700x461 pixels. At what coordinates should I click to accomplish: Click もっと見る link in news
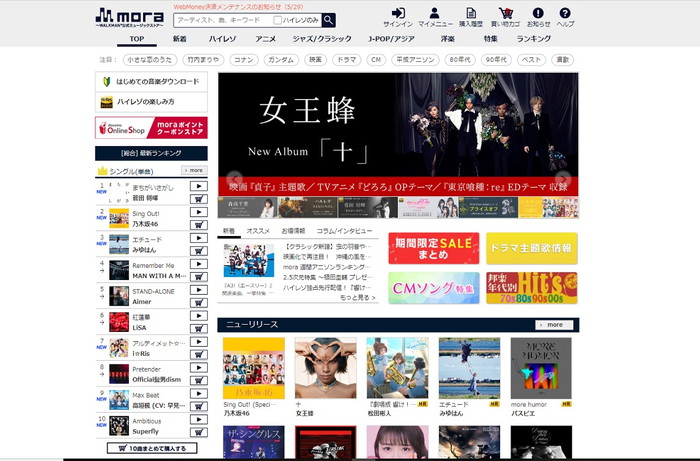point(357,298)
